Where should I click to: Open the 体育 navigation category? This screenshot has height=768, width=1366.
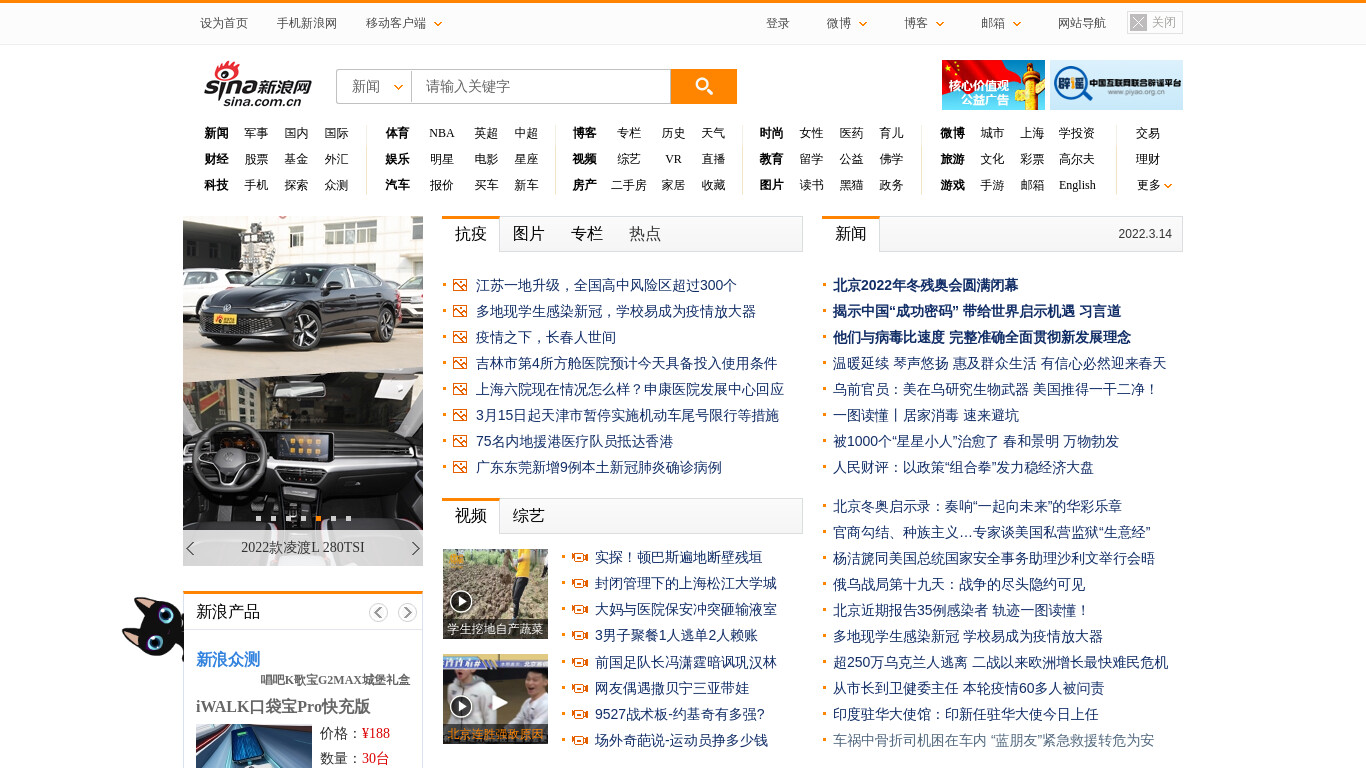(398, 133)
